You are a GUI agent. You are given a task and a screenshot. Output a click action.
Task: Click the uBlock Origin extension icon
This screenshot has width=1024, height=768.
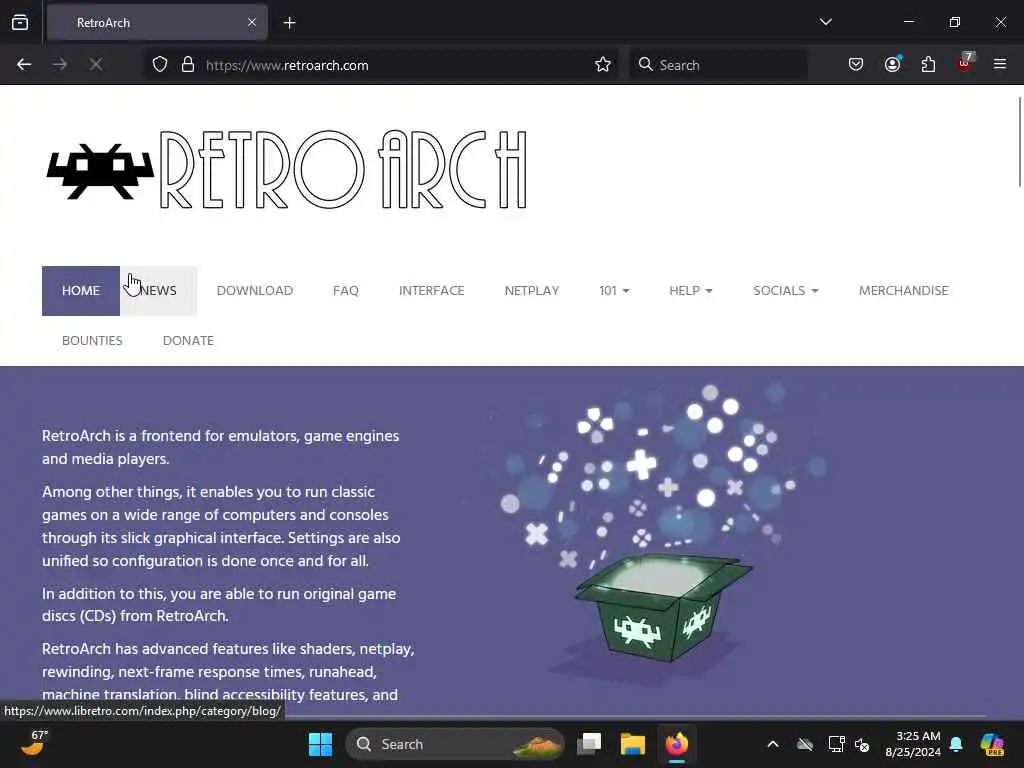(965, 63)
